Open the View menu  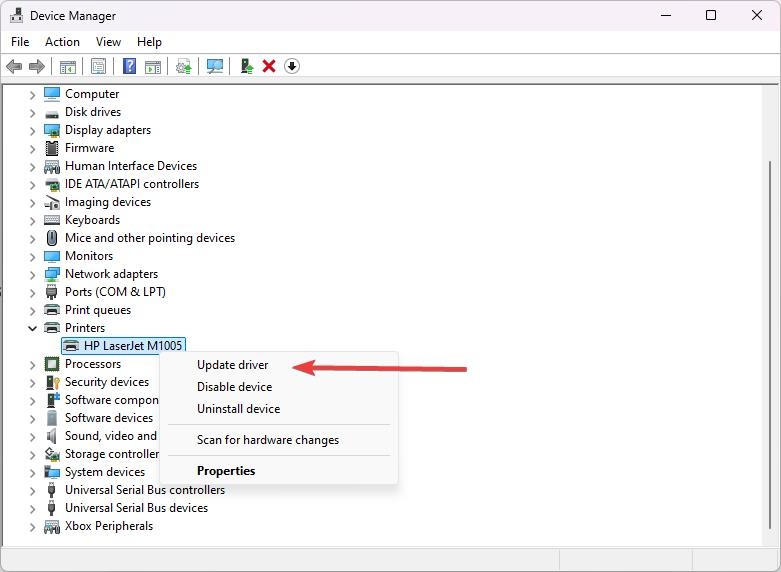pos(108,42)
